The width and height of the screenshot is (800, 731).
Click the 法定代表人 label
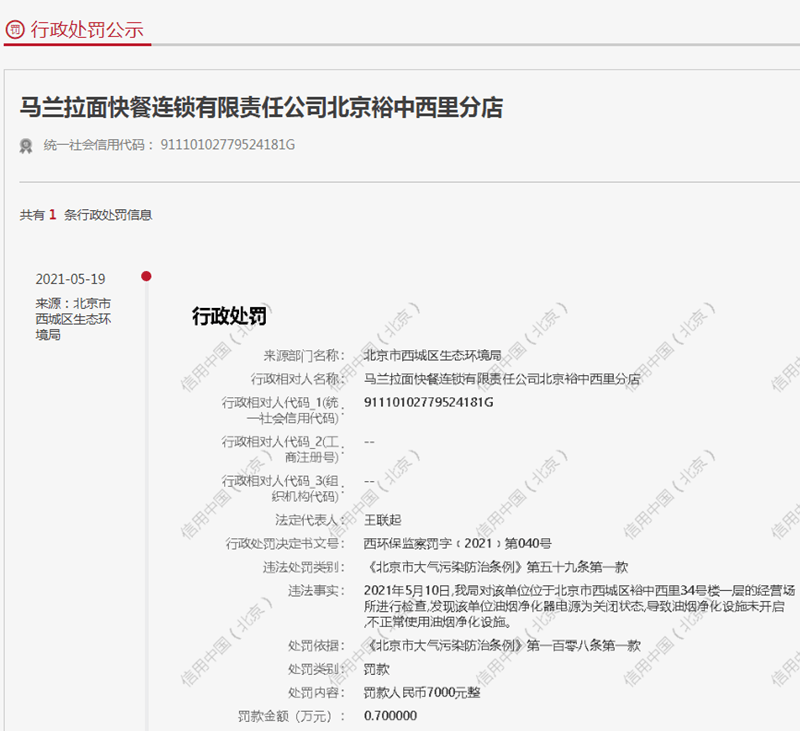point(310,520)
